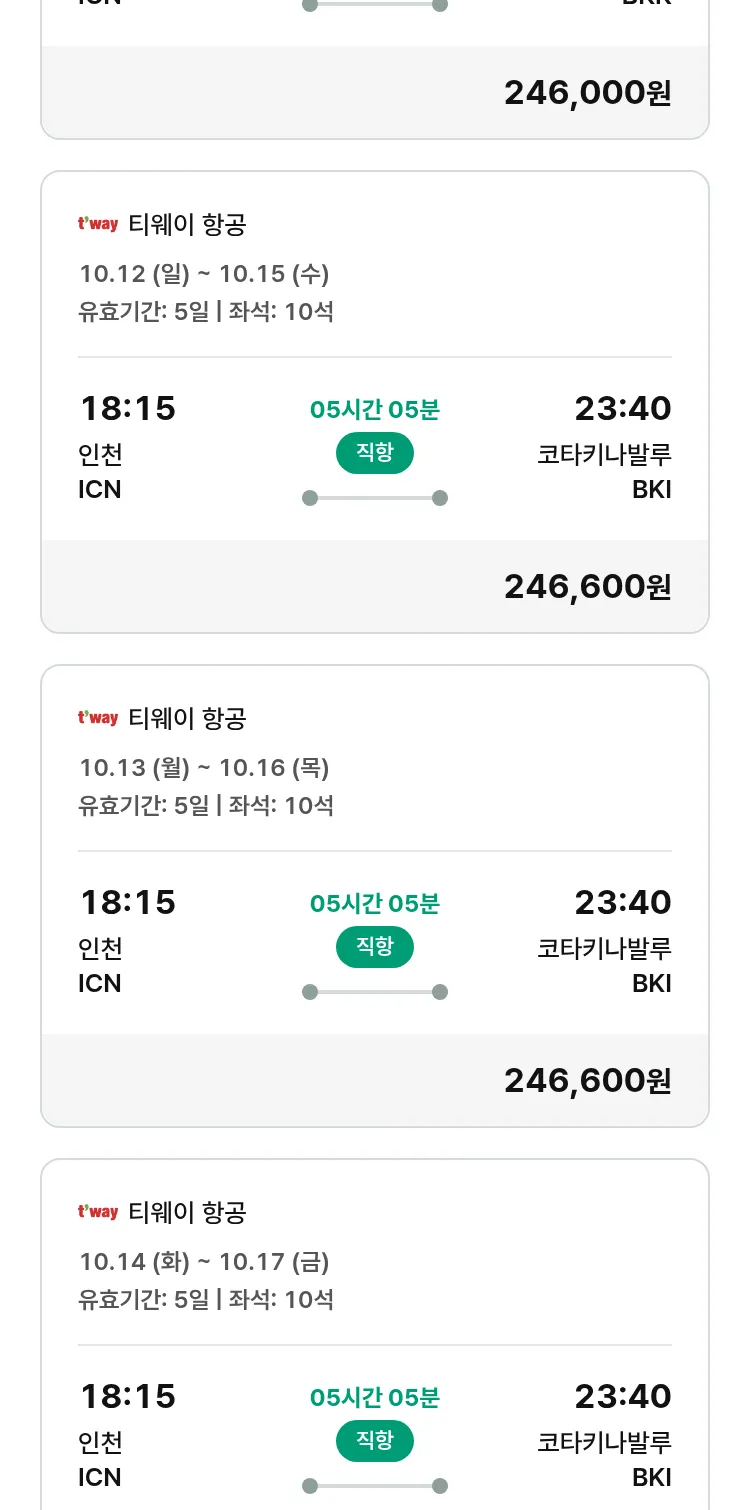Open the 10.13 (월) ~ 10.16 (목) date range

tap(204, 767)
